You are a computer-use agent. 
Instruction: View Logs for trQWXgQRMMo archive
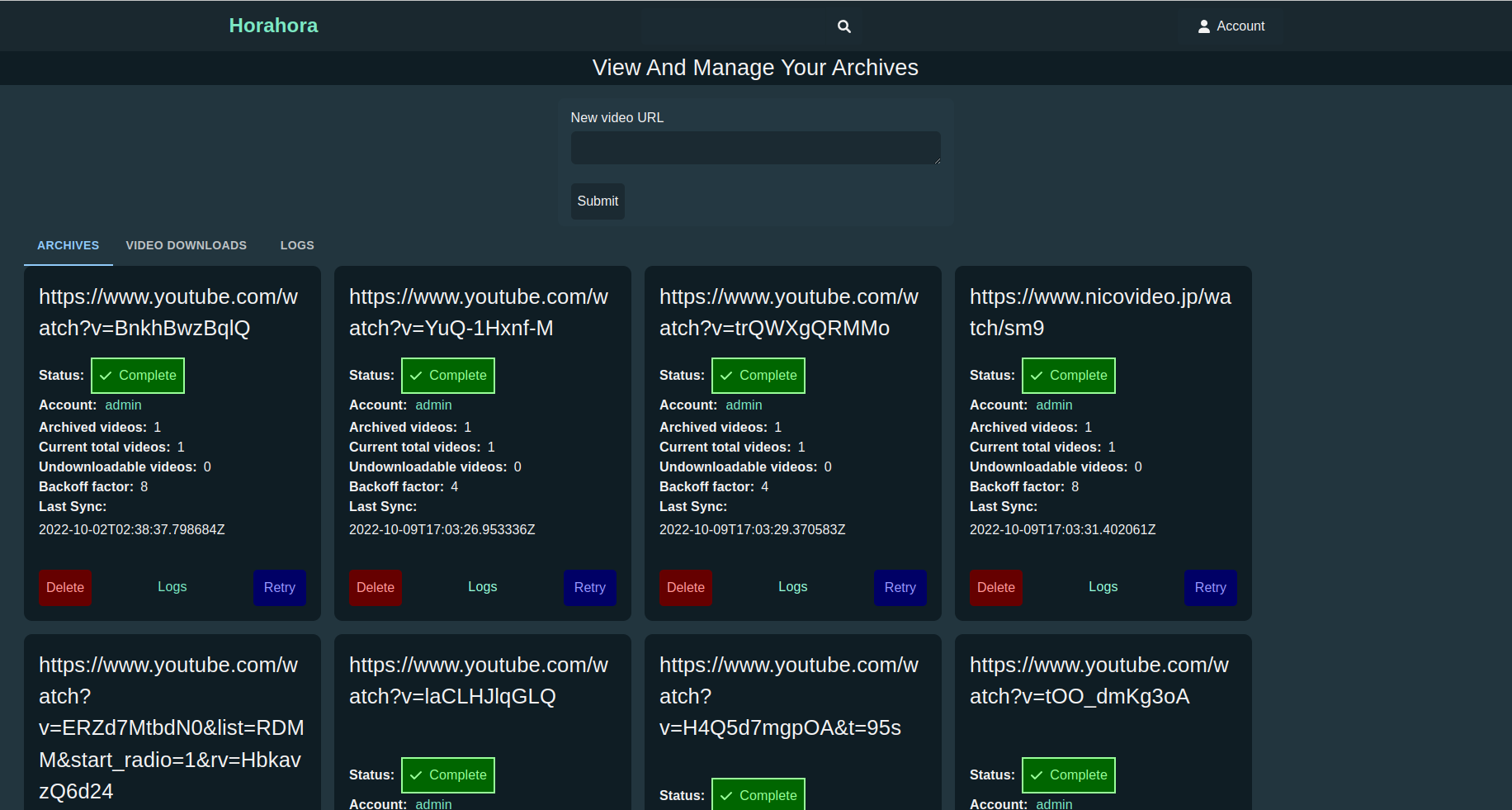[x=792, y=586]
